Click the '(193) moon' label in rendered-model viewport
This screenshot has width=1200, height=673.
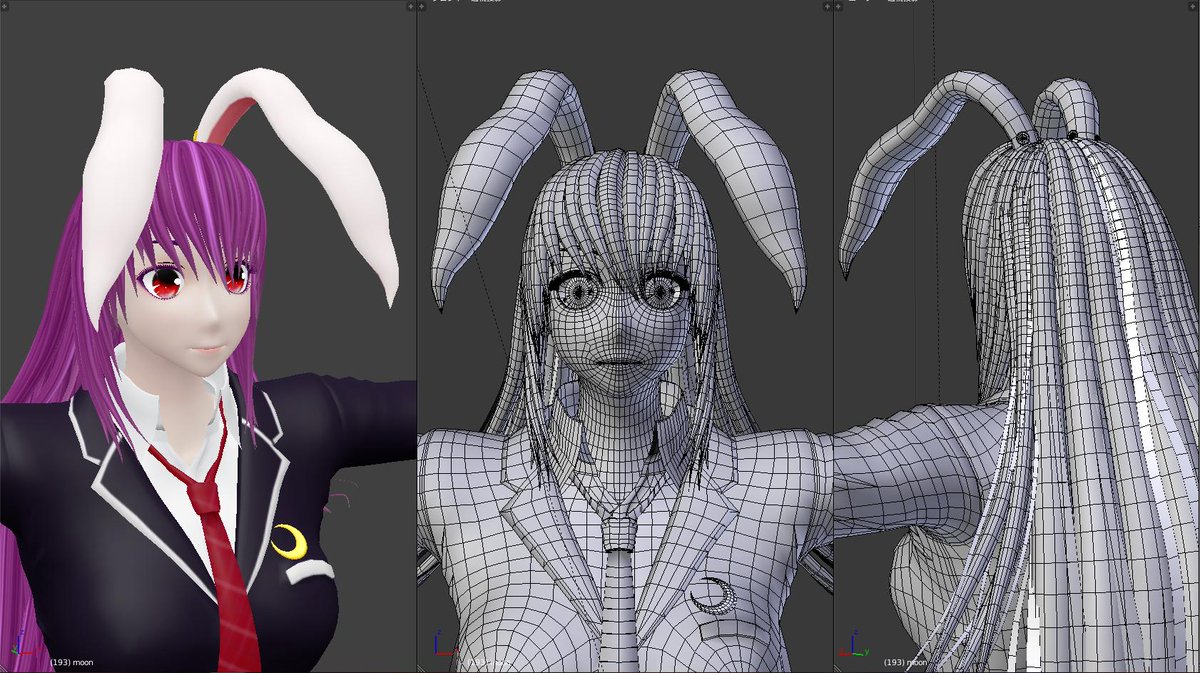(73, 662)
